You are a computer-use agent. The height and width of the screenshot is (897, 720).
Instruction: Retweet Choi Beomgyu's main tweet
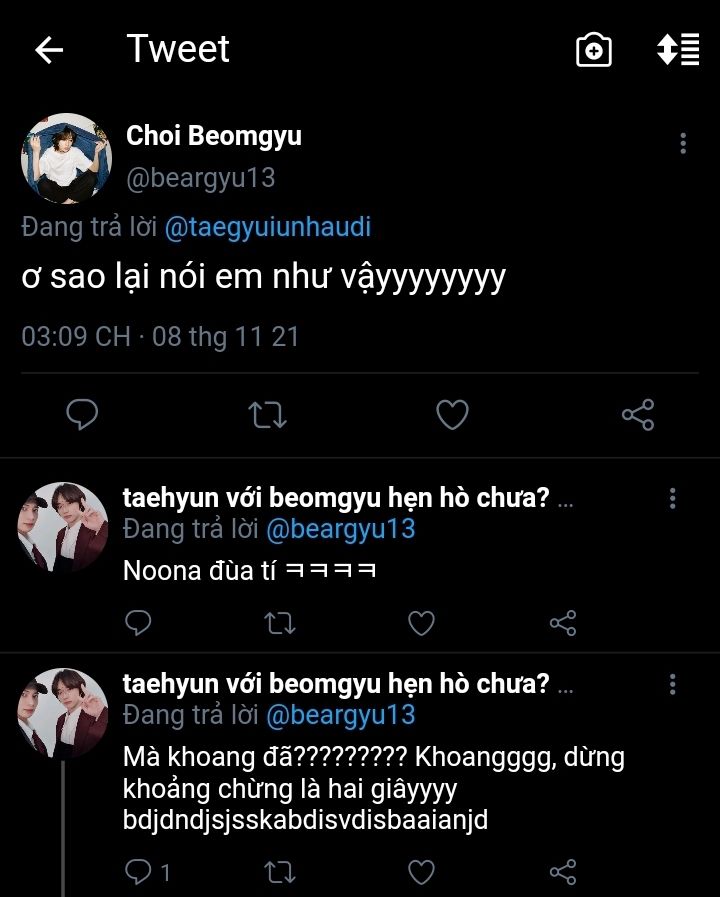[267, 414]
